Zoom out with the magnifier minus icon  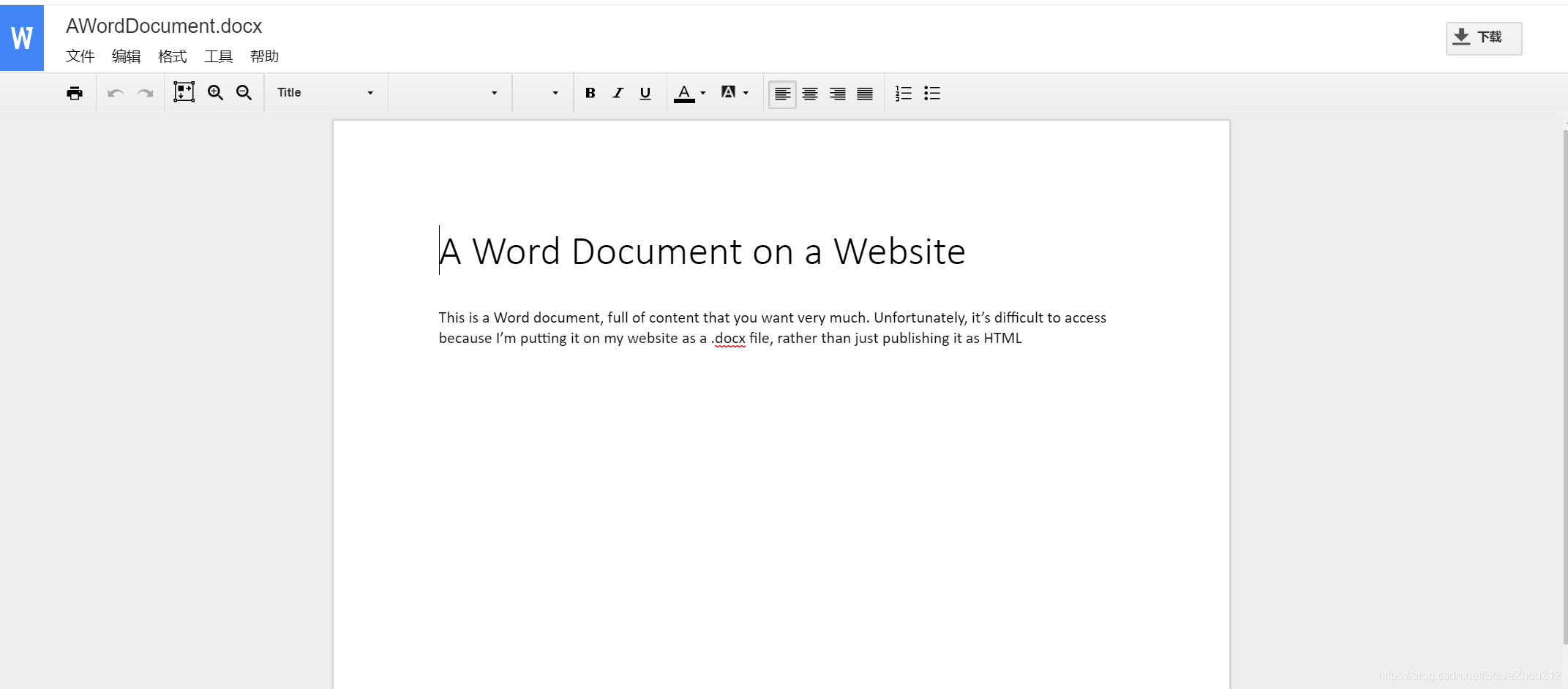point(244,93)
